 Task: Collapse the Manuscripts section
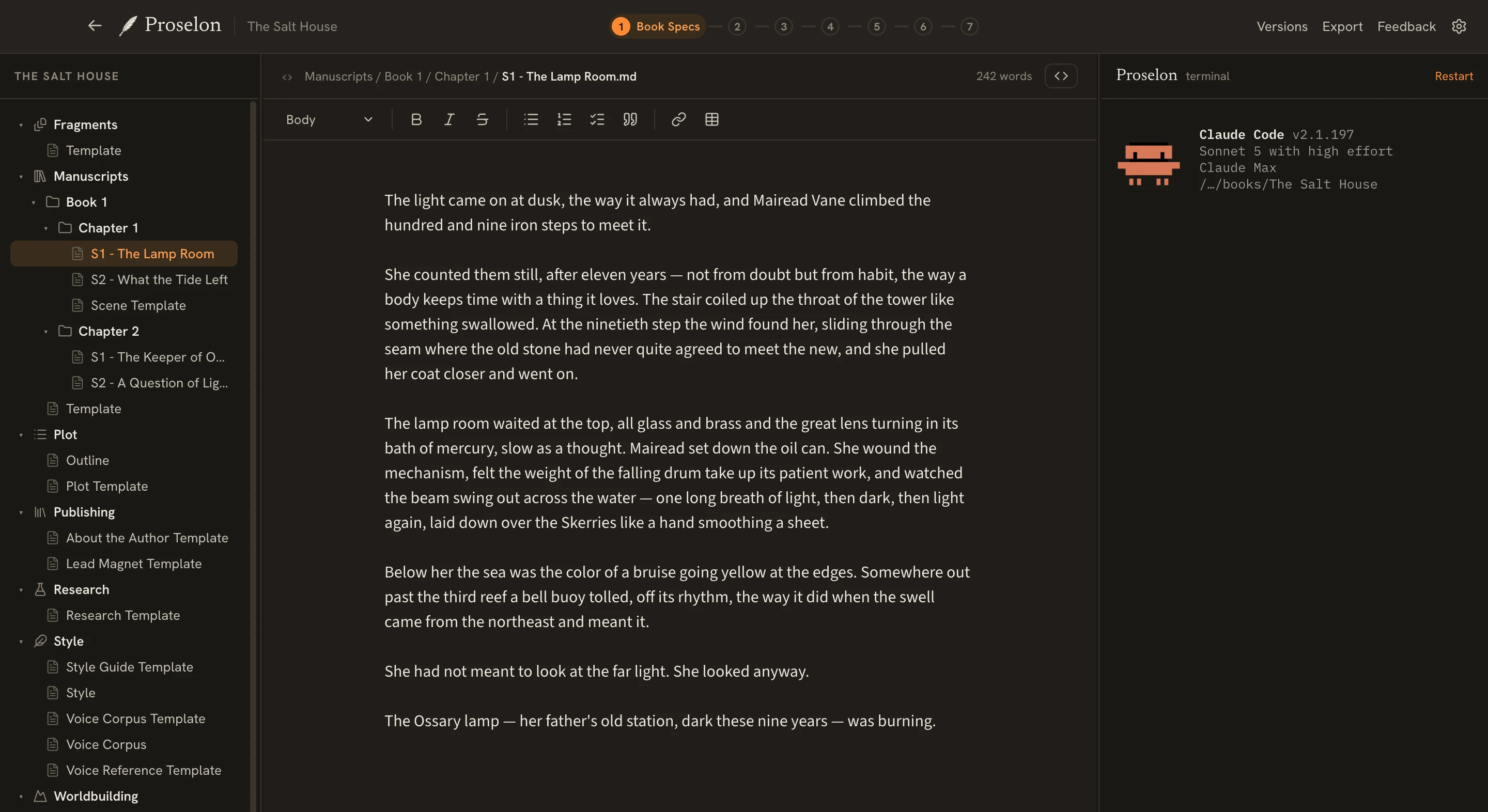21,177
